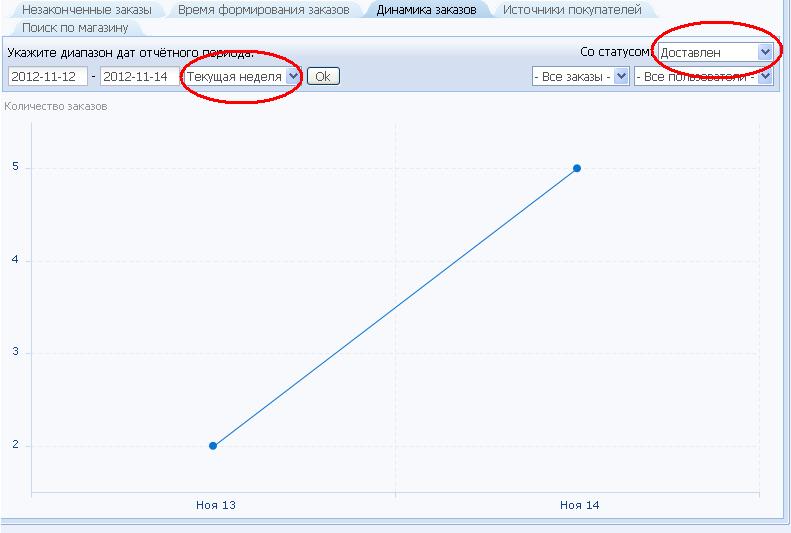Open the Незаконченные заказы tab
Viewport: 791px width, 533px height.
coord(85,9)
